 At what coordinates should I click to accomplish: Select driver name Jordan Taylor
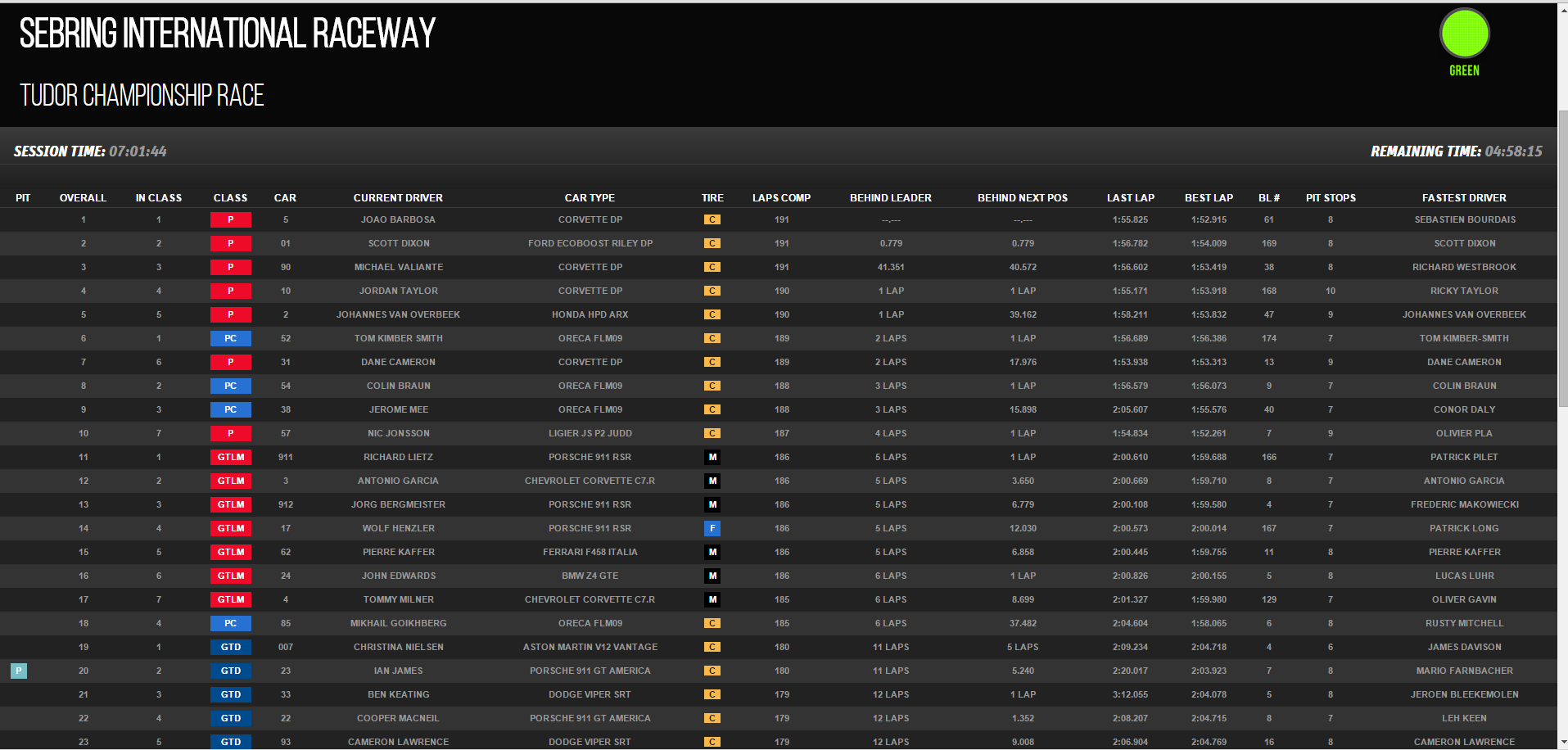coord(399,291)
